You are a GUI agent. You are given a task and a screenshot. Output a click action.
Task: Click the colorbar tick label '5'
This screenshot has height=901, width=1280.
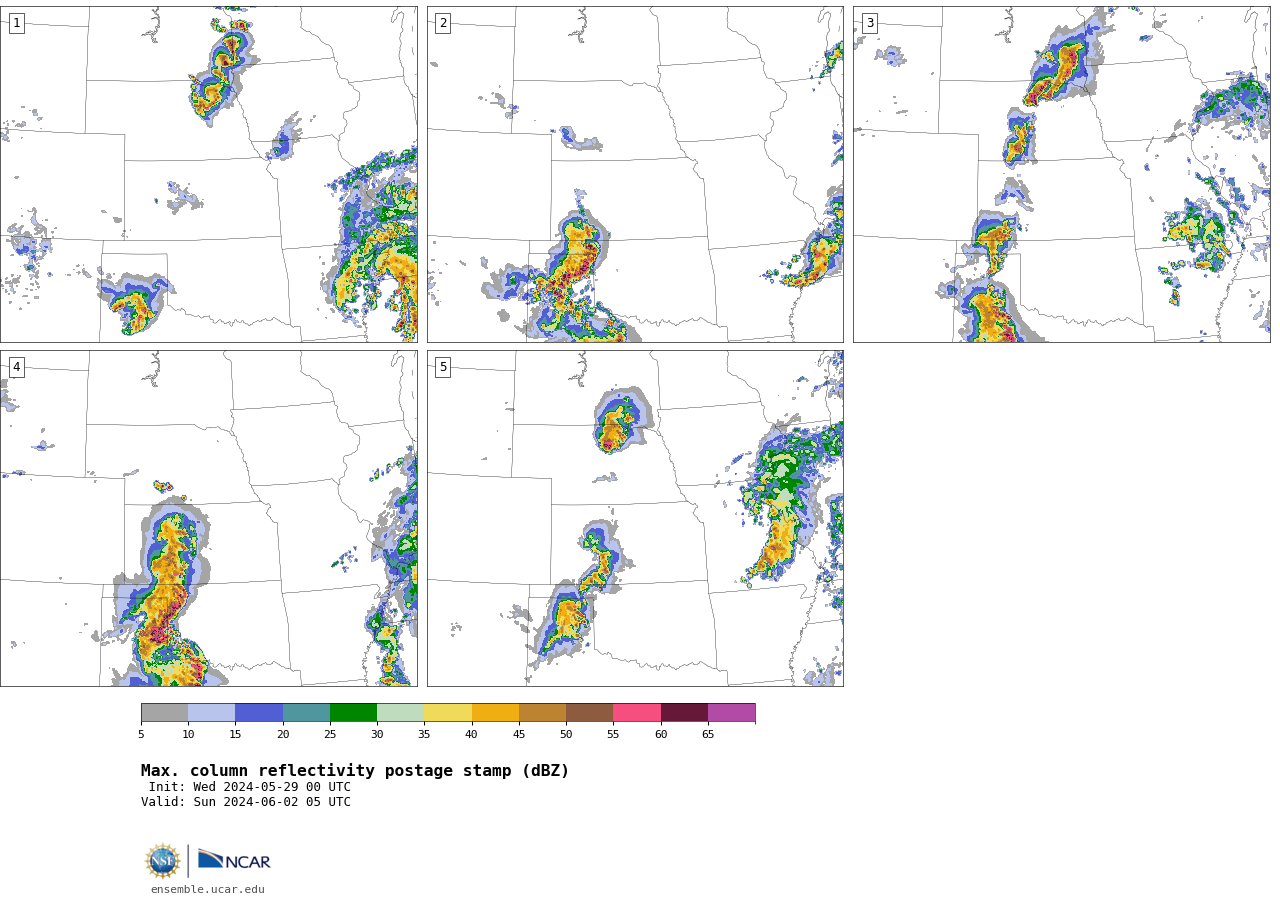[141, 734]
